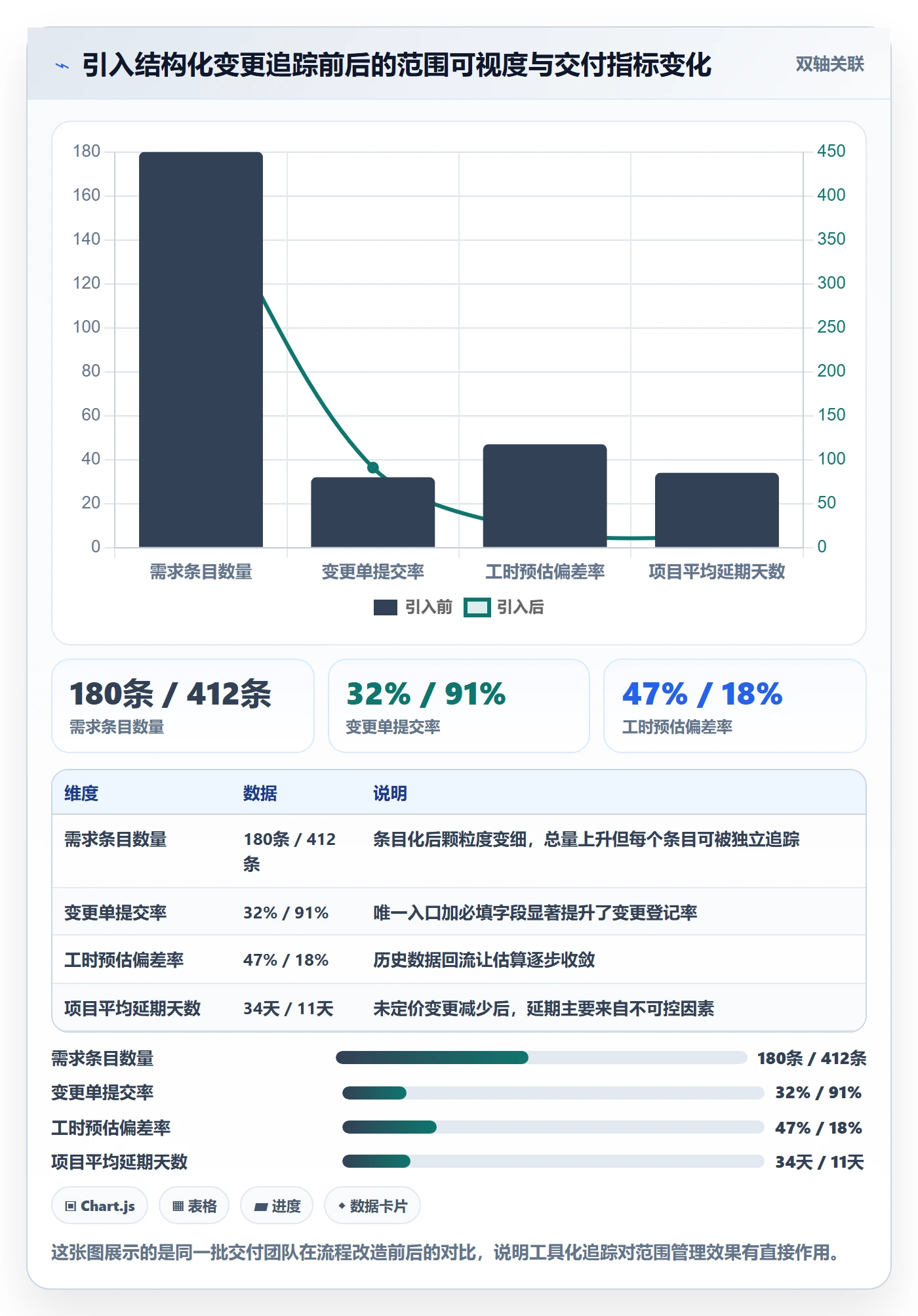Image resolution: width=918 pixels, height=1316 pixels.
Task: Click right-axis value 450
Action: click(831, 151)
